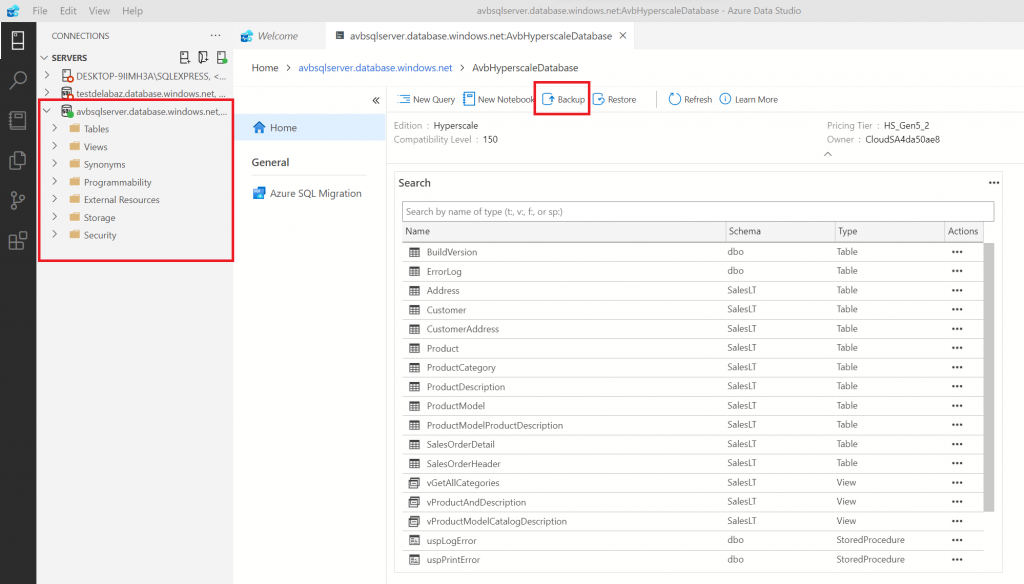1024x584 pixels.
Task: Sort by the Schema column header
Action: (x=780, y=231)
